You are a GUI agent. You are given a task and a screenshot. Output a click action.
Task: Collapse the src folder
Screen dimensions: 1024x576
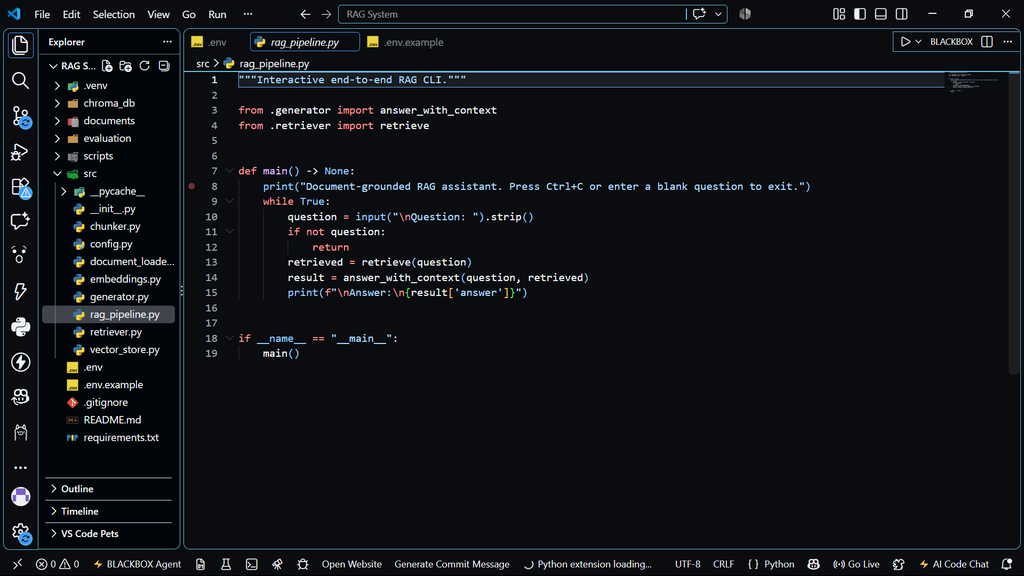(89, 174)
